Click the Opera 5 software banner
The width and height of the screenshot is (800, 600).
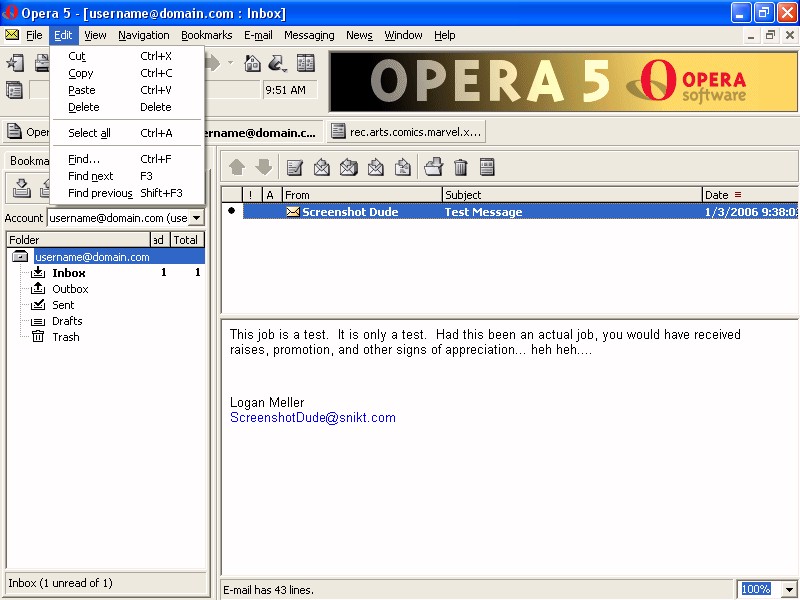[x=564, y=82]
